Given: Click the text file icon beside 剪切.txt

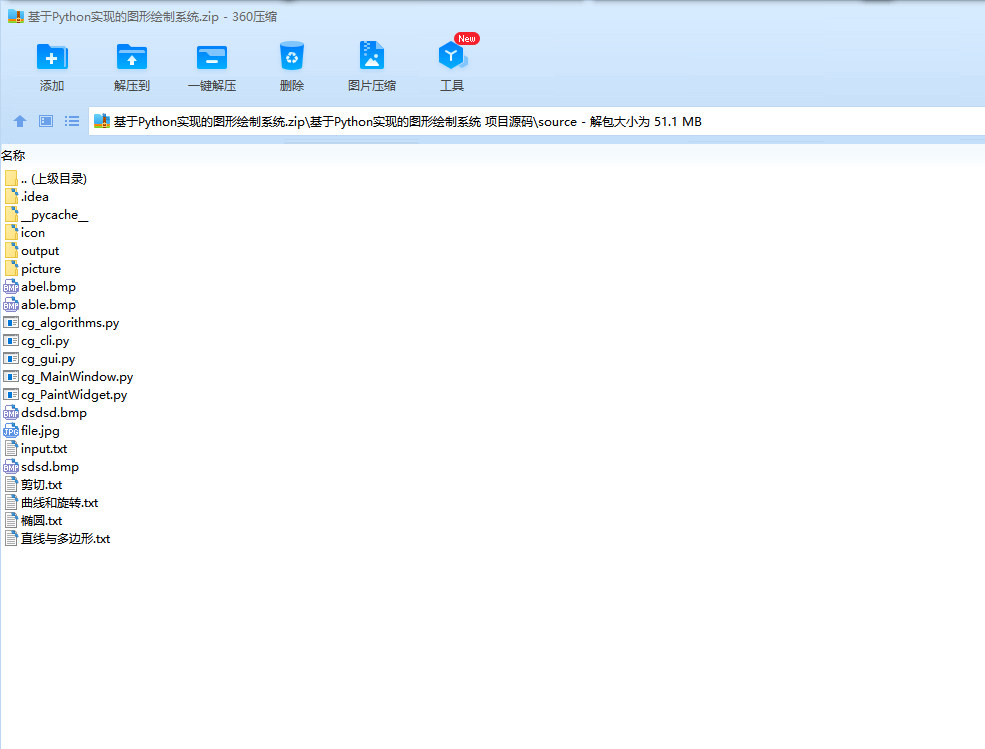Looking at the screenshot, I should click(x=11, y=485).
